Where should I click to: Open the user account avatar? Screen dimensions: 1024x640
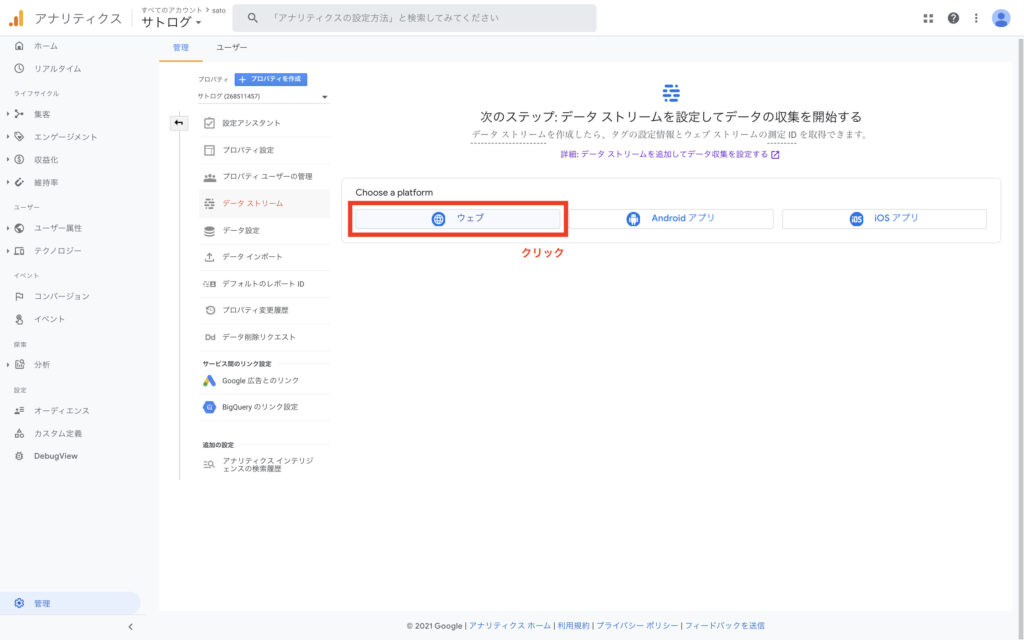point(1000,18)
